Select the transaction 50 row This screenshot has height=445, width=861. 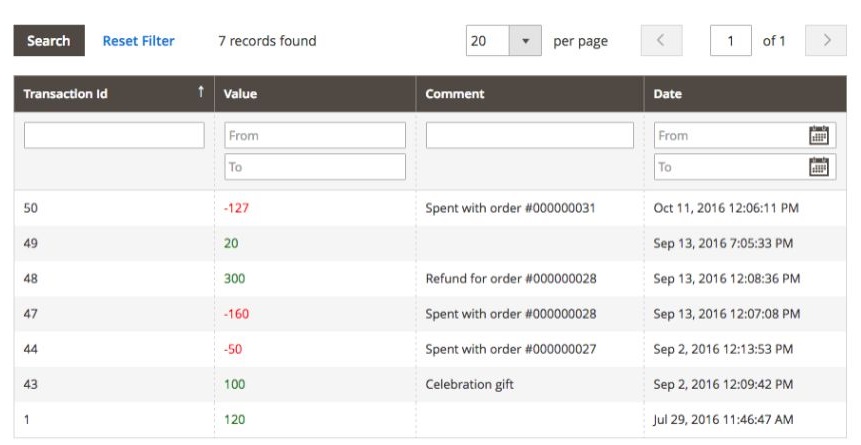click(x=430, y=208)
